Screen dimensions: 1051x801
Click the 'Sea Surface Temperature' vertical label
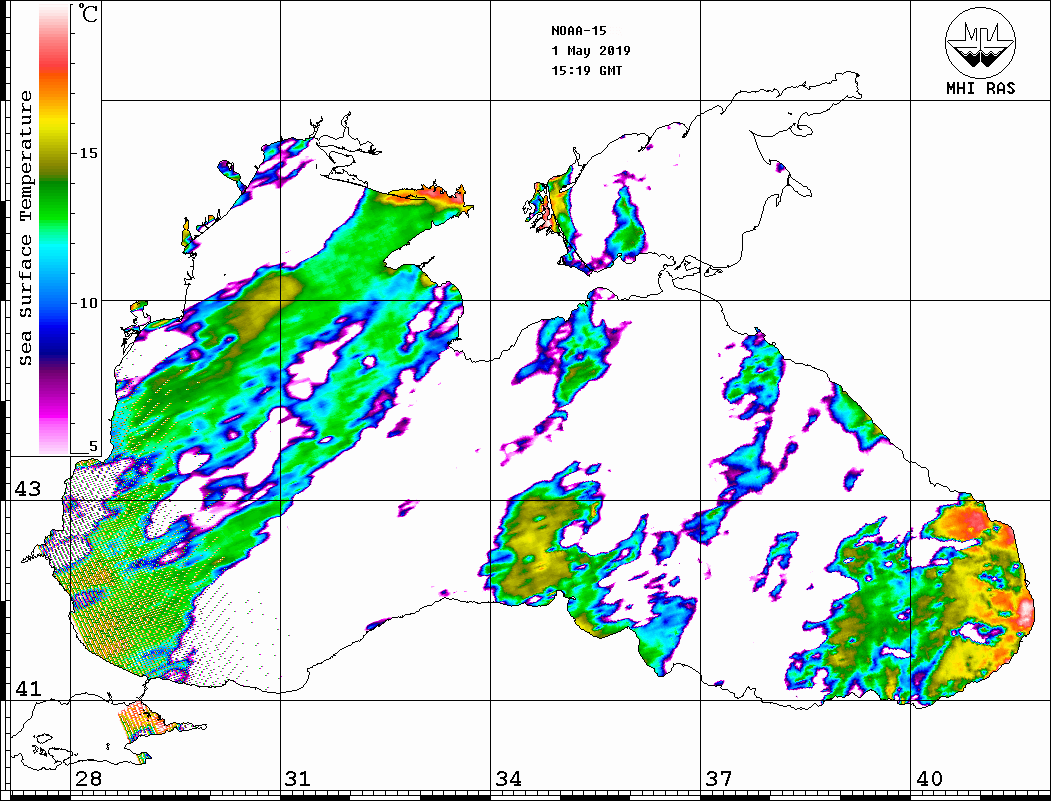point(26,229)
